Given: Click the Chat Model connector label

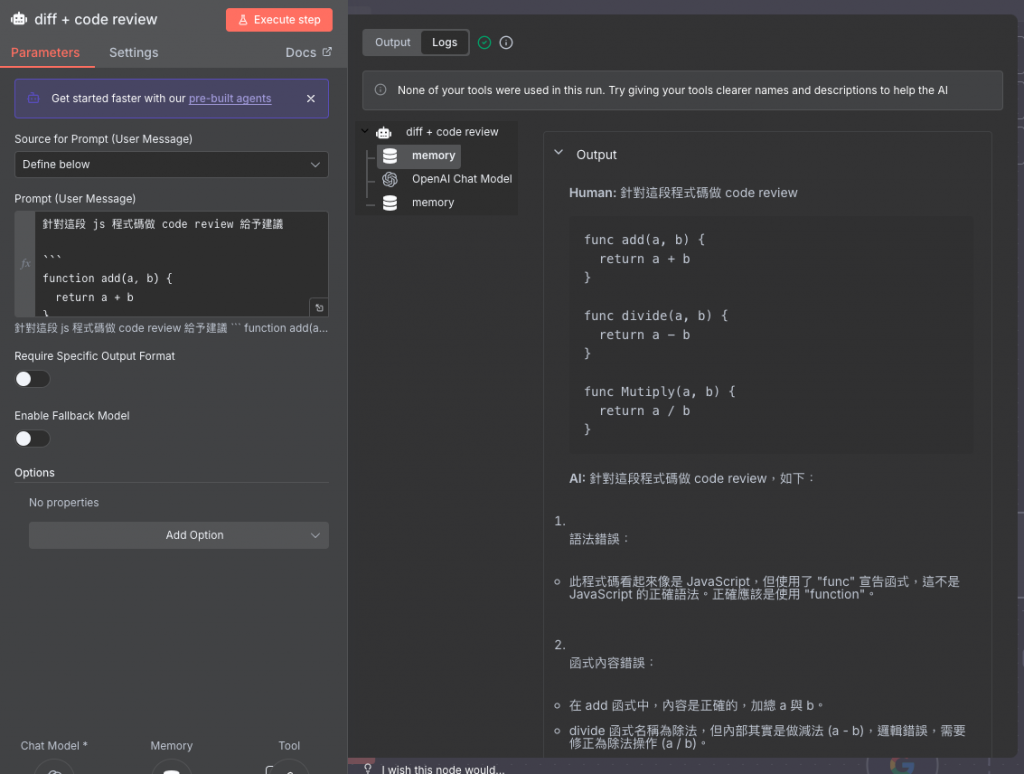Looking at the screenshot, I should click(54, 745).
